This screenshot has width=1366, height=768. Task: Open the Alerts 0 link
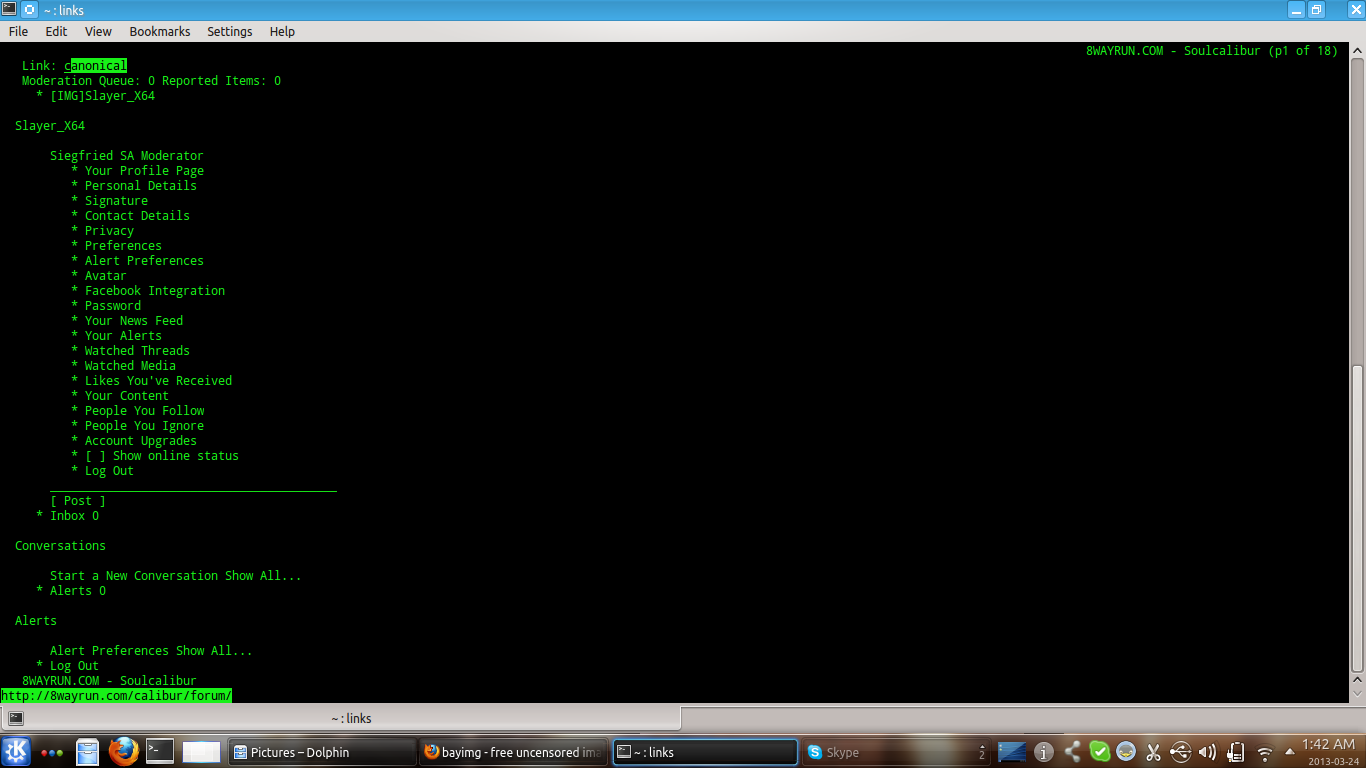coord(78,591)
